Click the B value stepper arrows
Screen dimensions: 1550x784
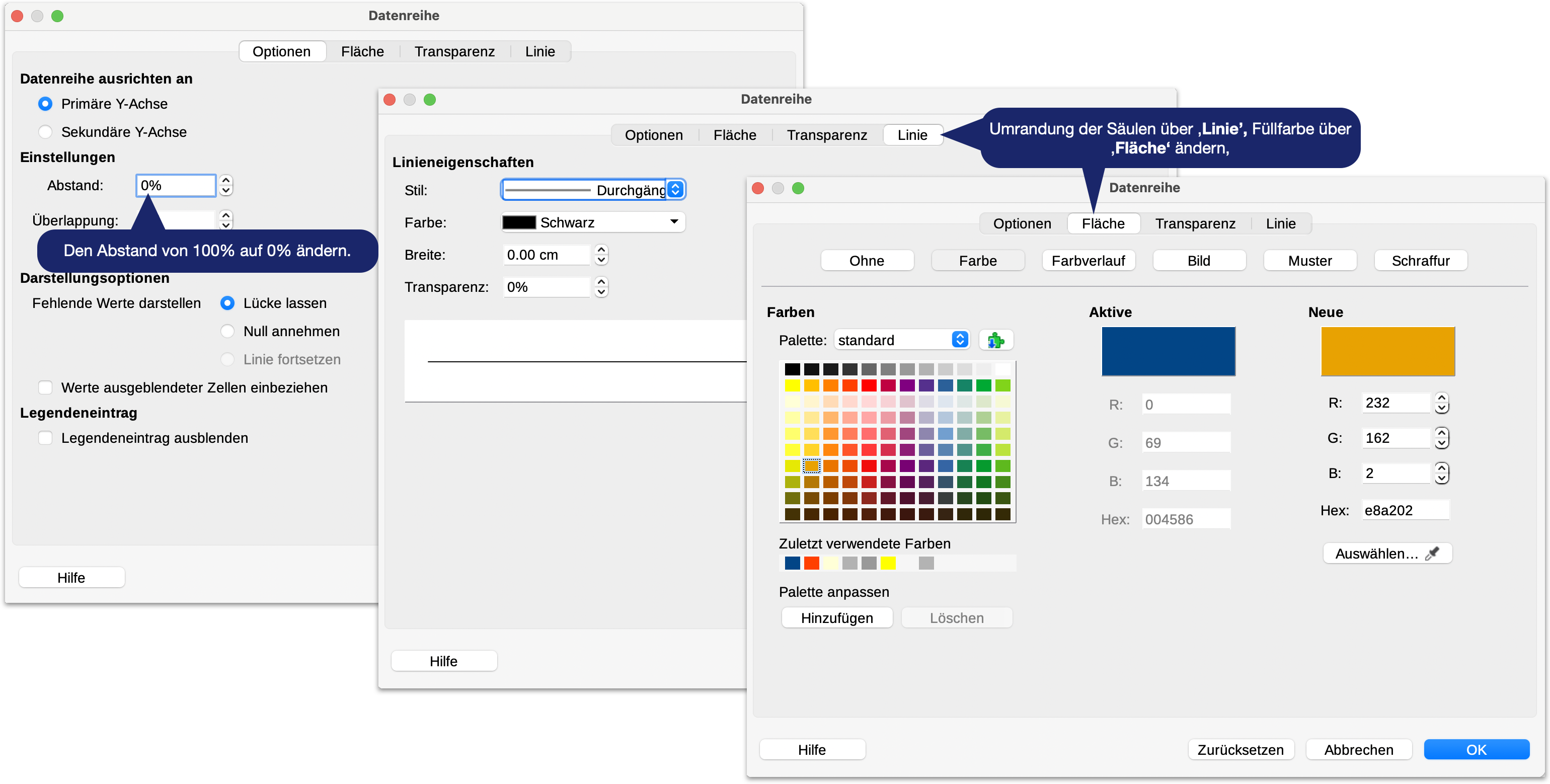pos(1441,473)
